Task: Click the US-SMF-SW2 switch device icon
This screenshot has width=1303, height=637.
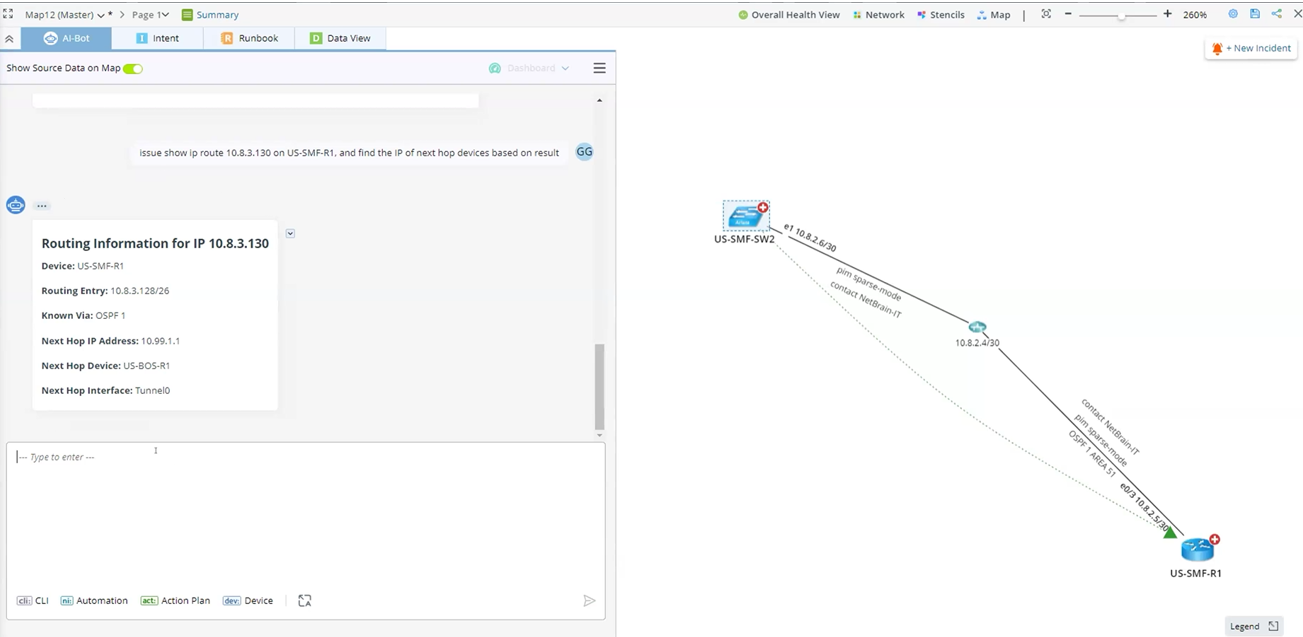Action: 744,216
